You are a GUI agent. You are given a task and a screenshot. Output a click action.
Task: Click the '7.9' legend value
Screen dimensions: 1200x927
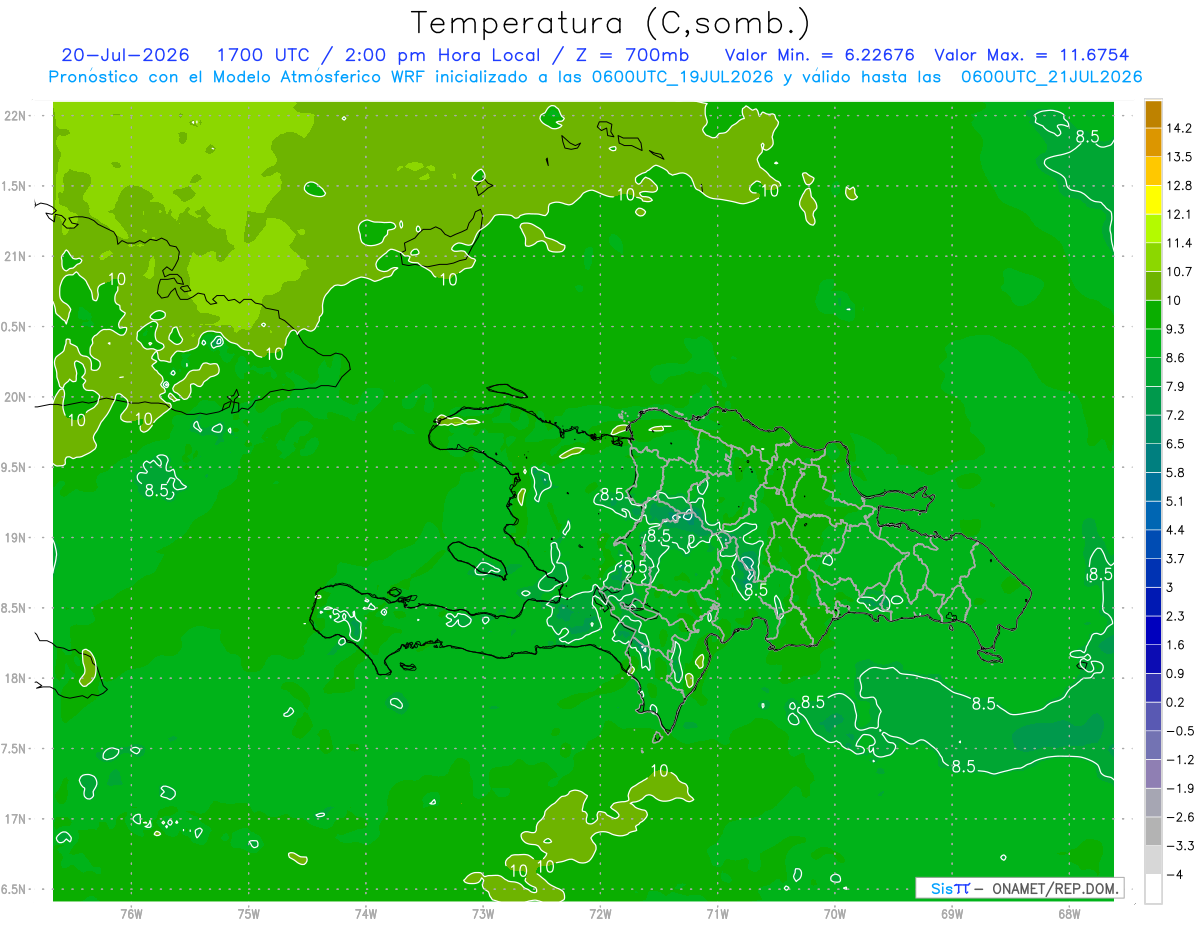(1177, 386)
